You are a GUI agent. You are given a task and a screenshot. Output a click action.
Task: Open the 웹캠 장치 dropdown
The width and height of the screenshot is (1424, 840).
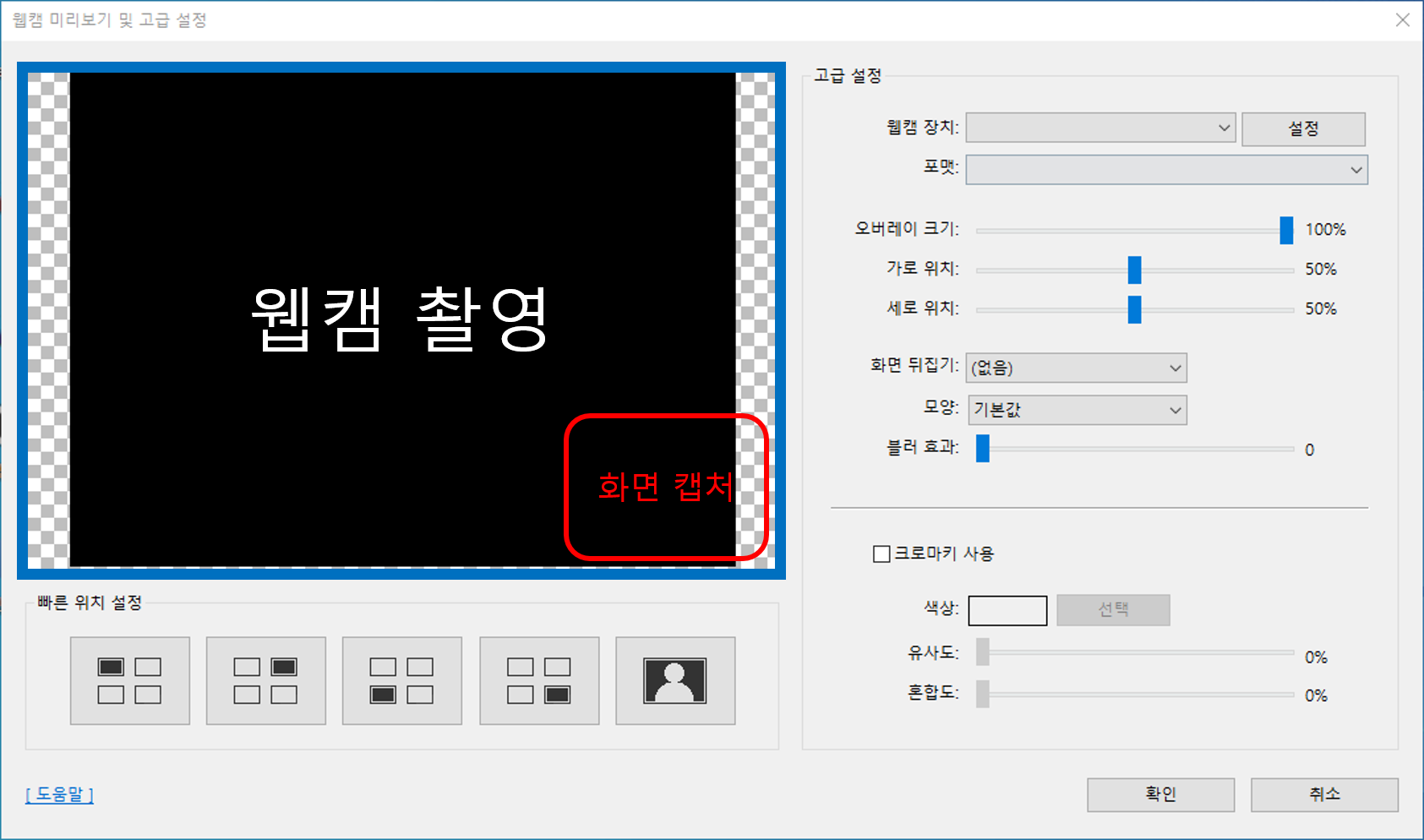tap(1100, 128)
